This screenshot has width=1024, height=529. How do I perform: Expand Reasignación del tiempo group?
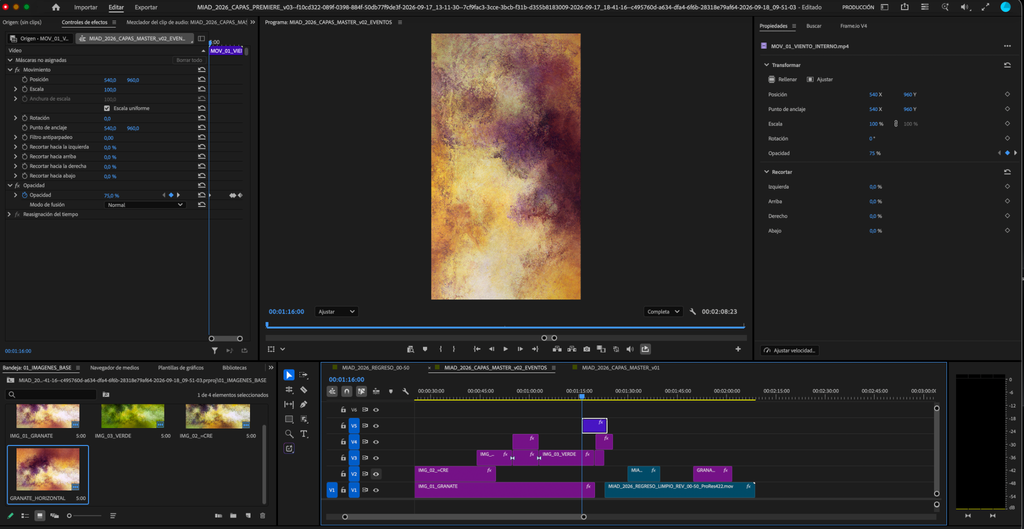pyautogui.click(x=10, y=214)
